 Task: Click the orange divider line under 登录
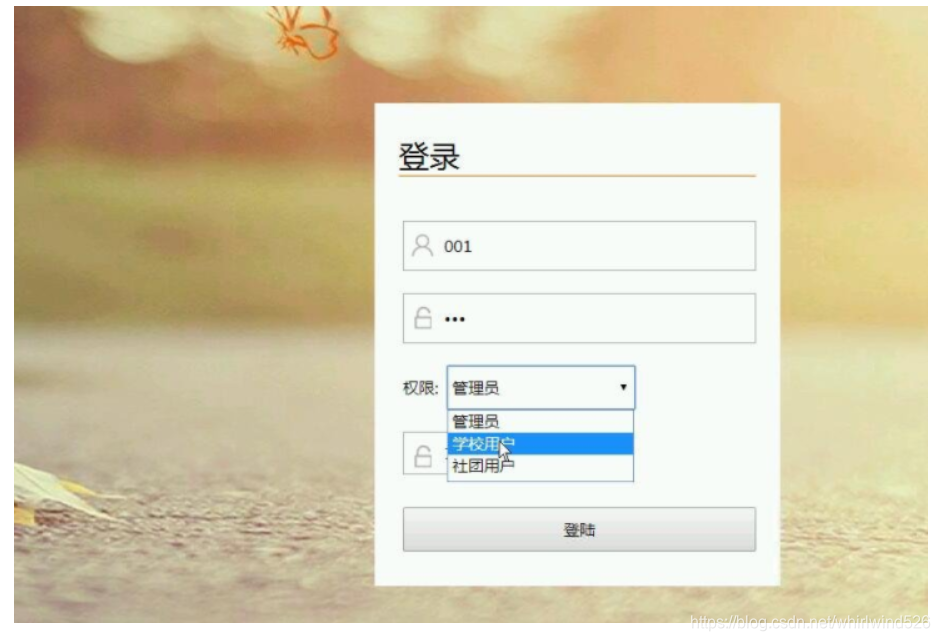click(577, 176)
